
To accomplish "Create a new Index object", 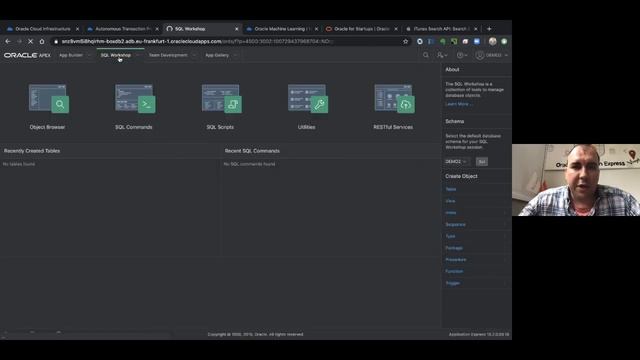I will coord(451,213).
